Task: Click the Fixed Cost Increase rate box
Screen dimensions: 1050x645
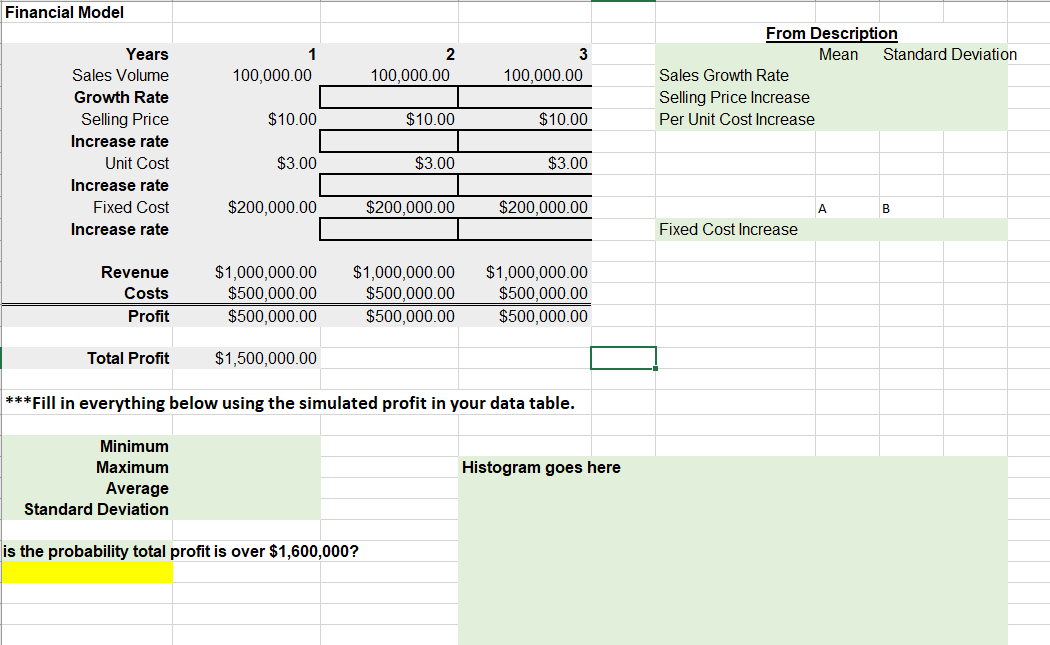Action: [x=388, y=229]
